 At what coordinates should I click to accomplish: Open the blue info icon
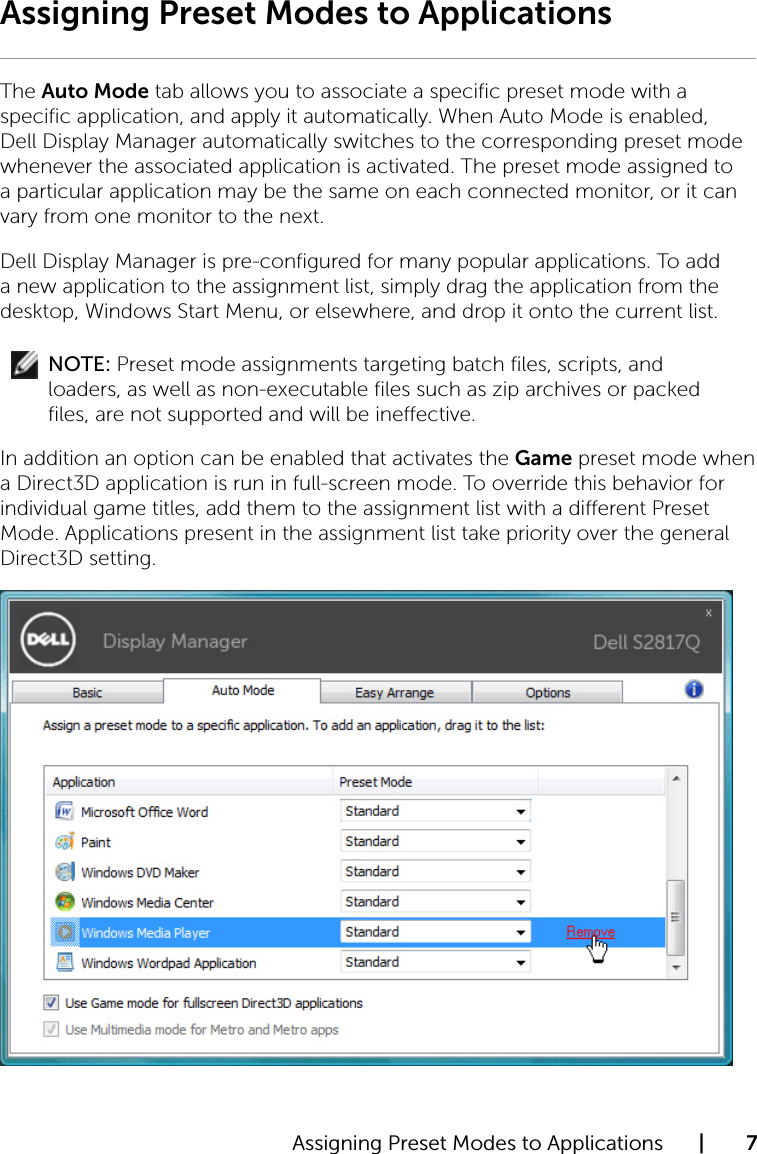[x=694, y=690]
